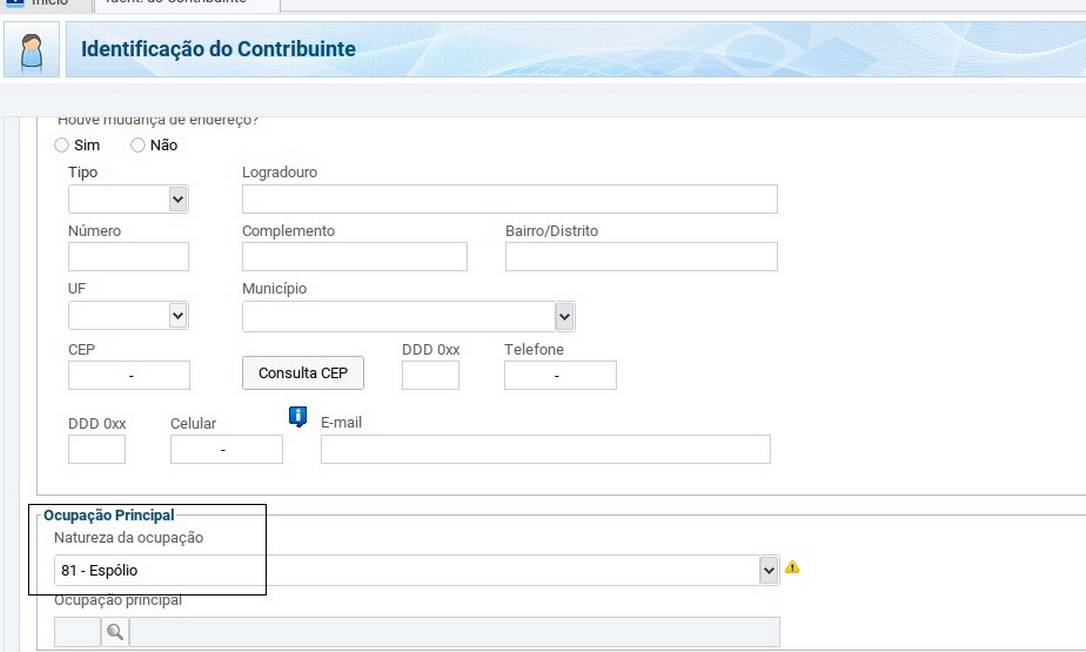
Task: Click into the Logradouro text field
Action: click(509, 200)
